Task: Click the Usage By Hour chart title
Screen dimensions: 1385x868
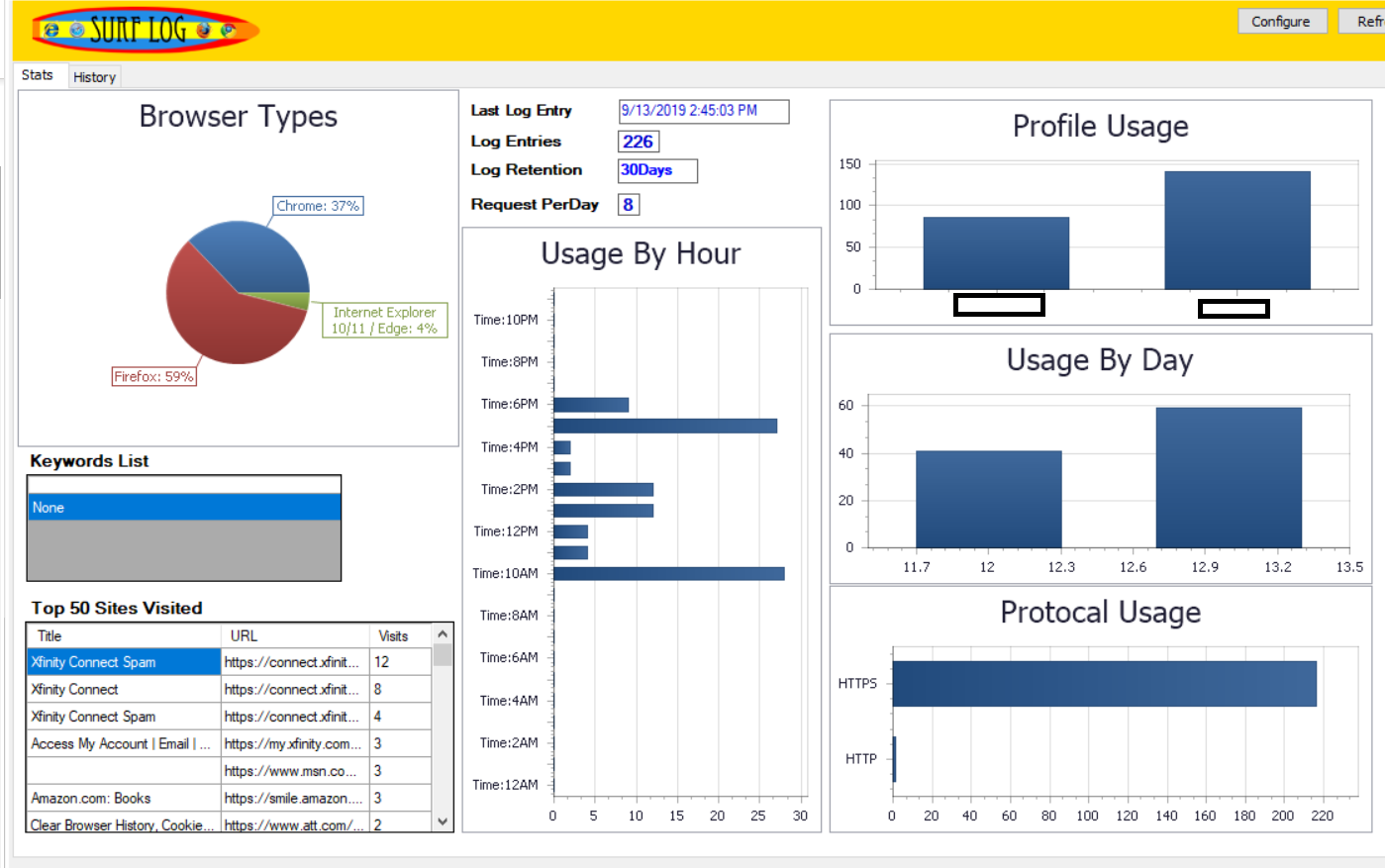Action: point(641,253)
